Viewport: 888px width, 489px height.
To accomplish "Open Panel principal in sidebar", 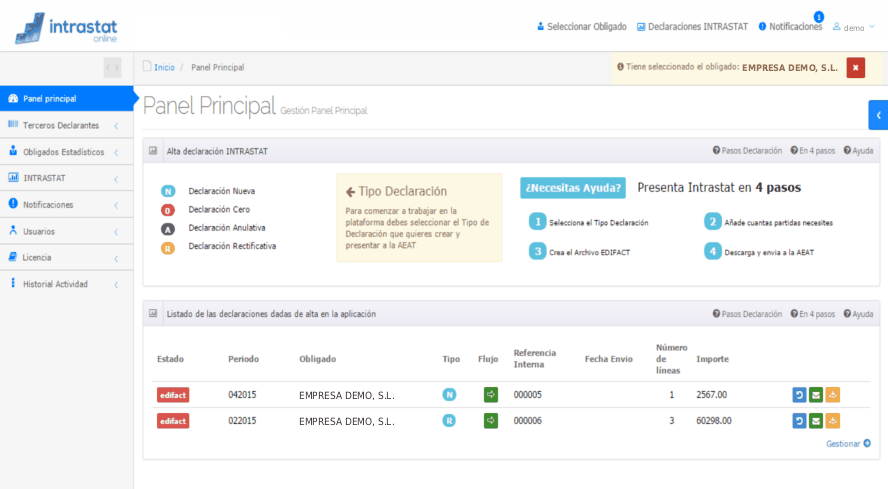I will [66, 99].
